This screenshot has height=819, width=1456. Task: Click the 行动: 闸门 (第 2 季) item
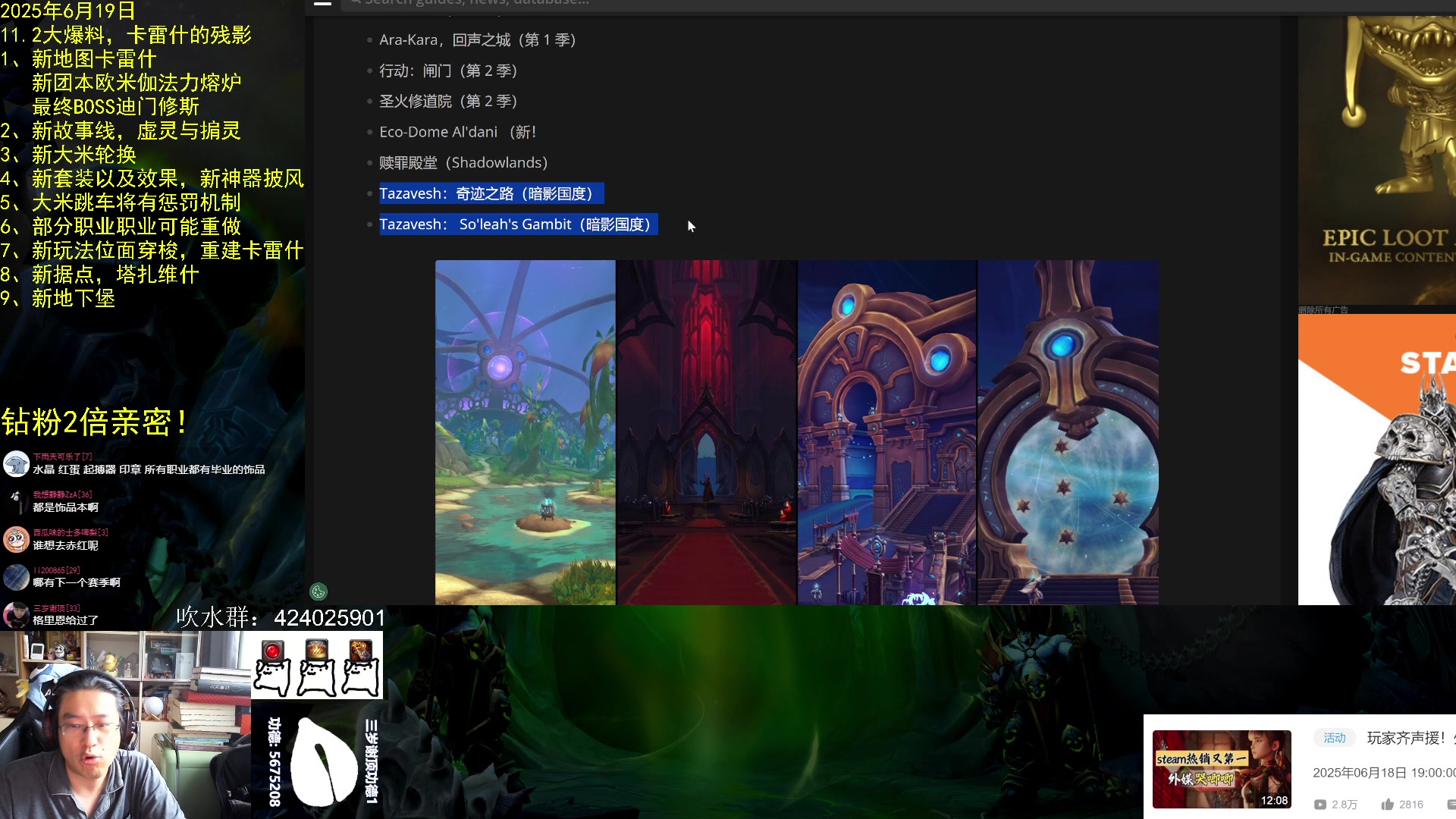click(x=448, y=71)
